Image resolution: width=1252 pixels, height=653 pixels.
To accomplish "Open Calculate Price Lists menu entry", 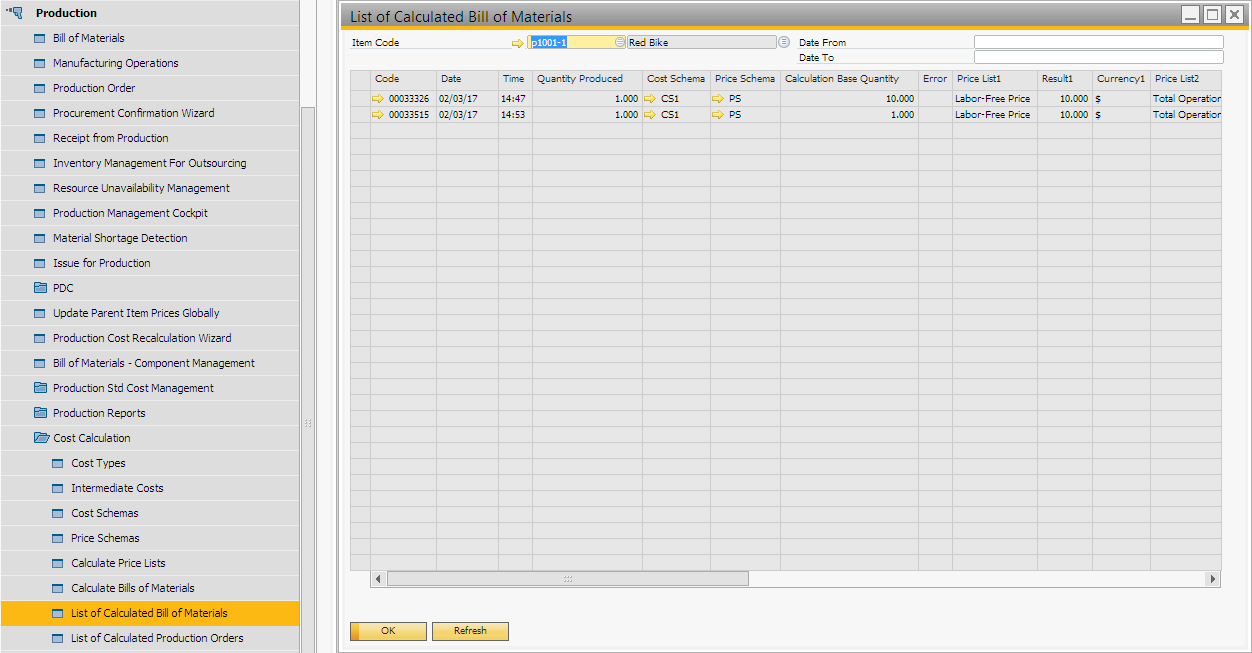I will [x=118, y=563].
